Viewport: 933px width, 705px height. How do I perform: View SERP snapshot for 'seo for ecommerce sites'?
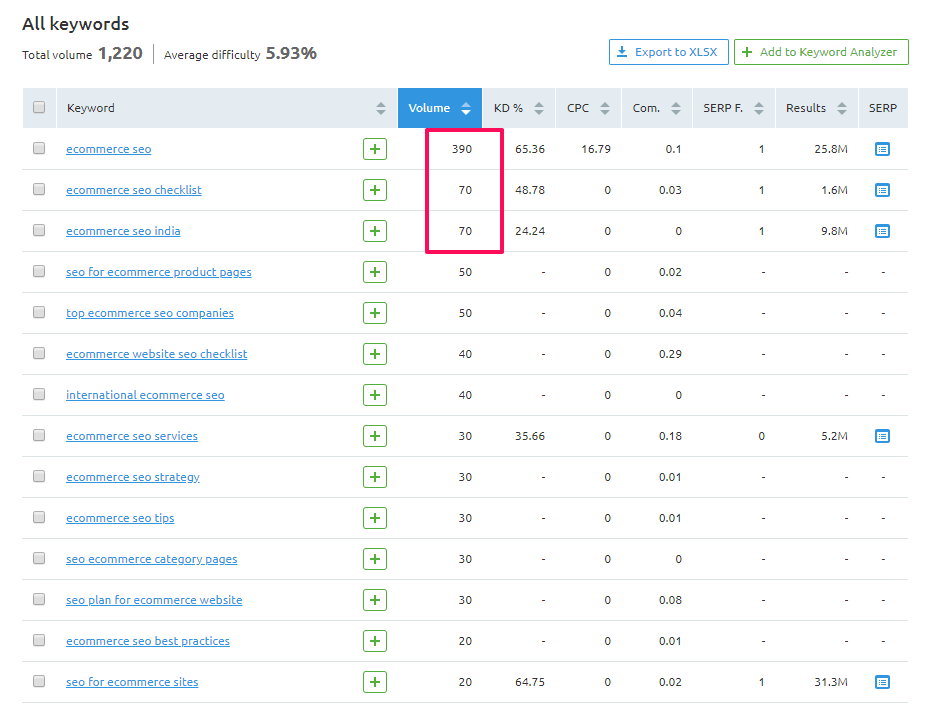882,682
